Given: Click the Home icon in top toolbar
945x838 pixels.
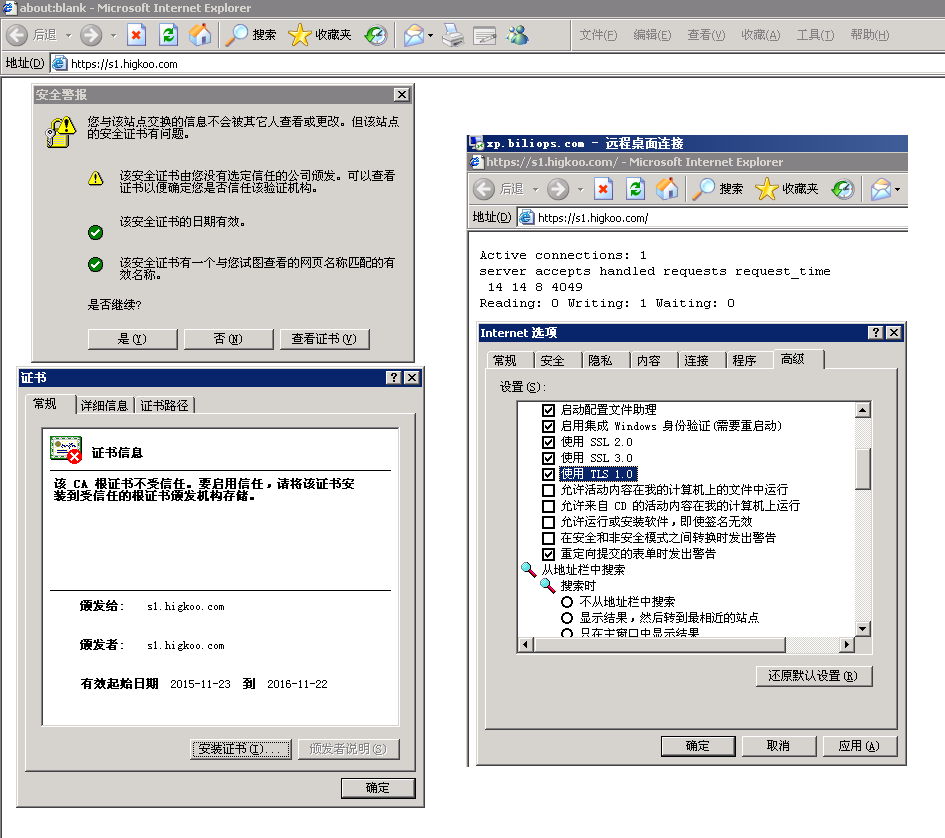Looking at the screenshot, I should click(x=200, y=35).
